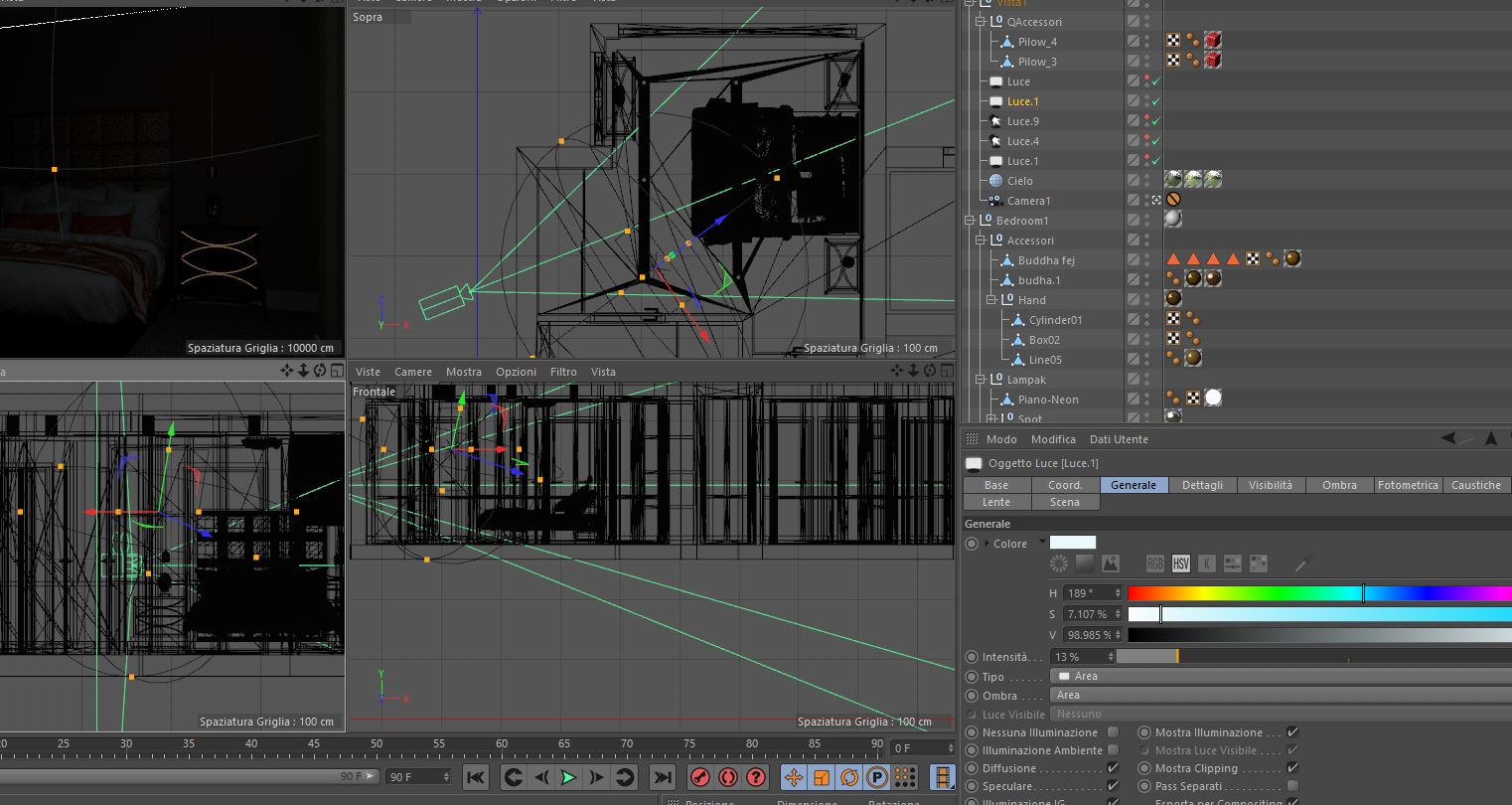
Task: Open the Tipo light type dropdown
Action: [1282, 676]
